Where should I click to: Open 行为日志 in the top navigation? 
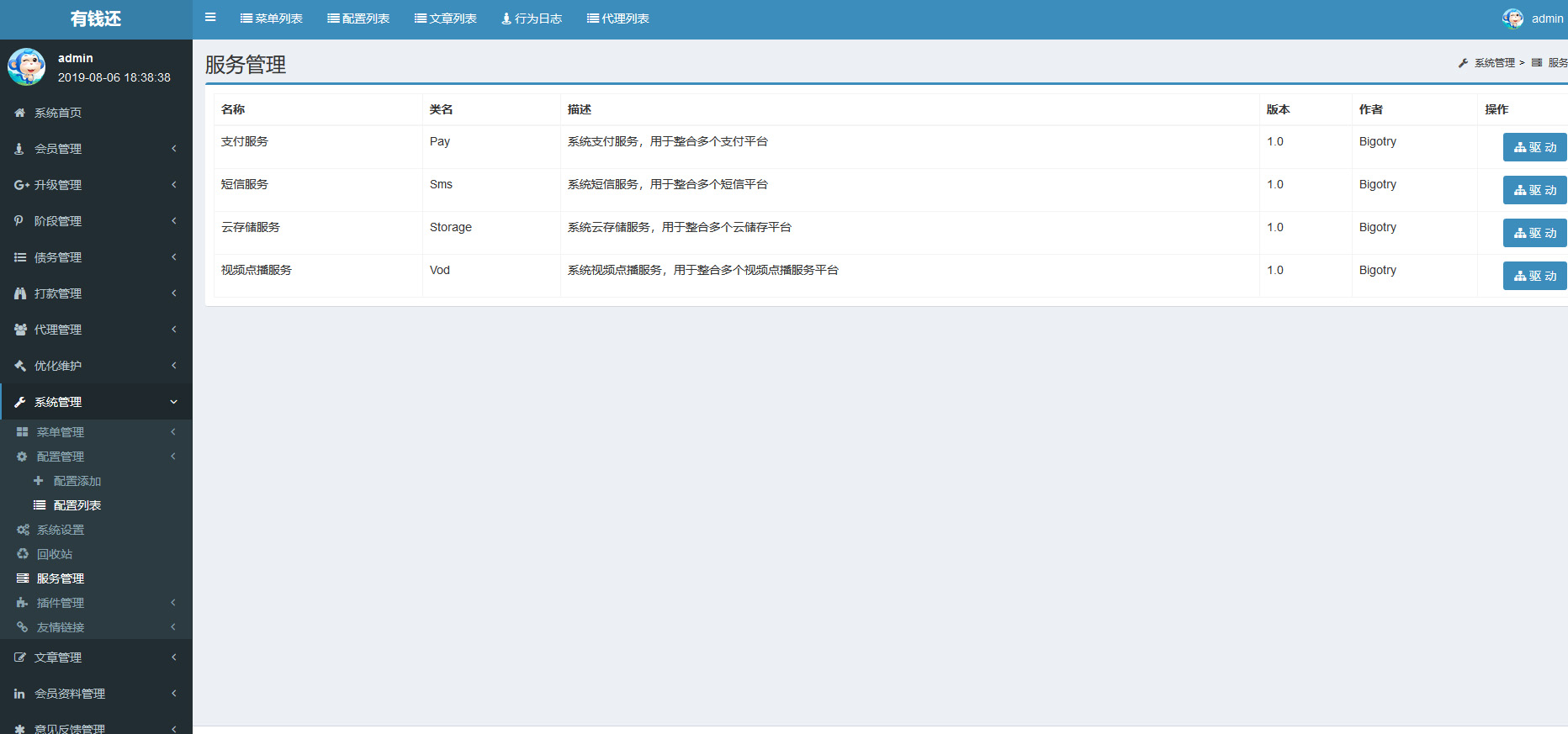(x=531, y=18)
